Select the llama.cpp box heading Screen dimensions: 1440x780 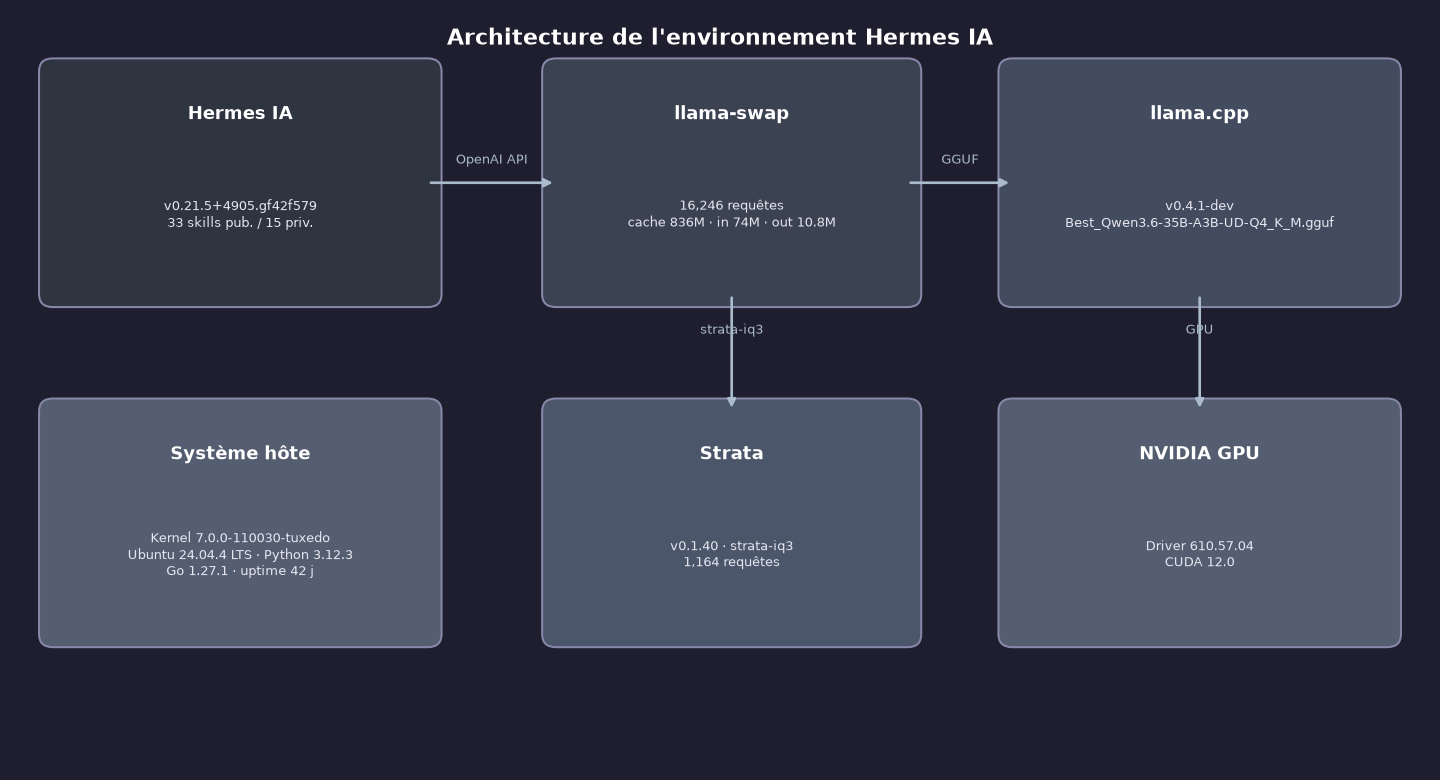click(x=1199, y=114)
